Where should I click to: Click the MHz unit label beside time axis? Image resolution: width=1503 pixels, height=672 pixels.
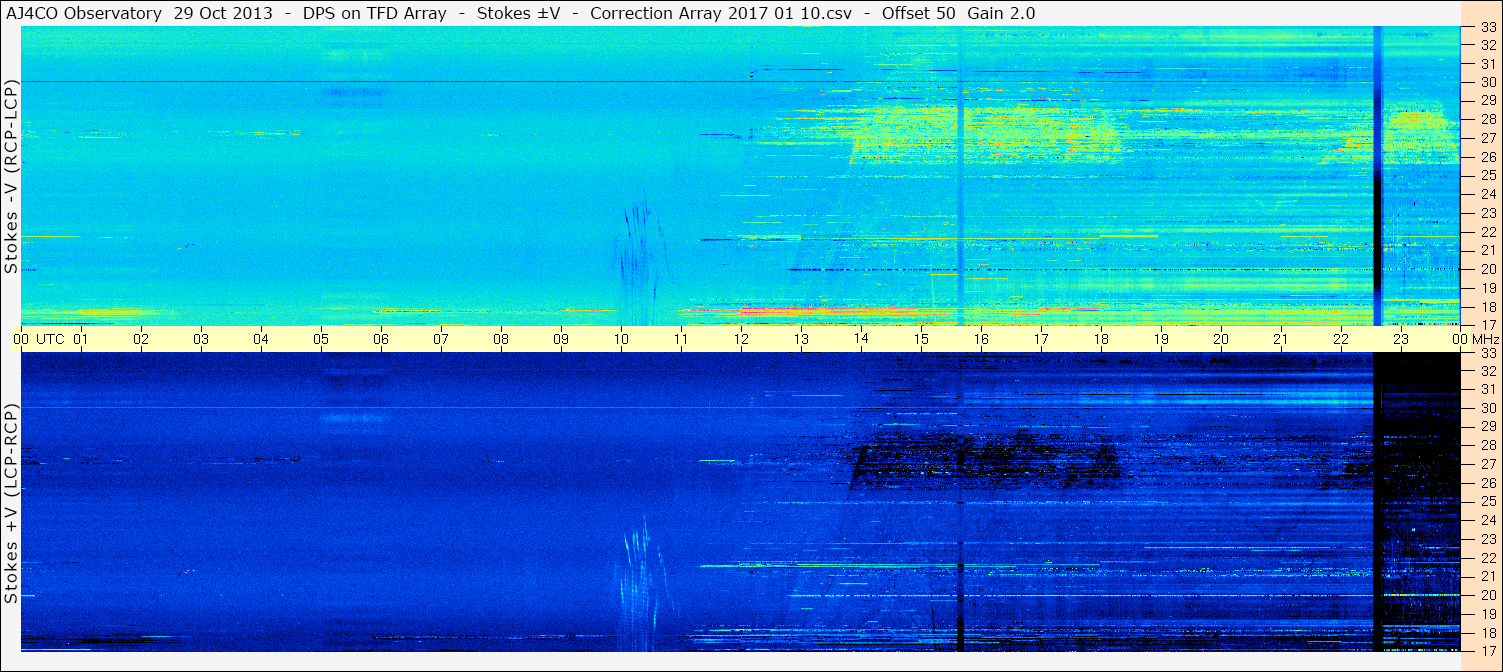coord(1484,339)
